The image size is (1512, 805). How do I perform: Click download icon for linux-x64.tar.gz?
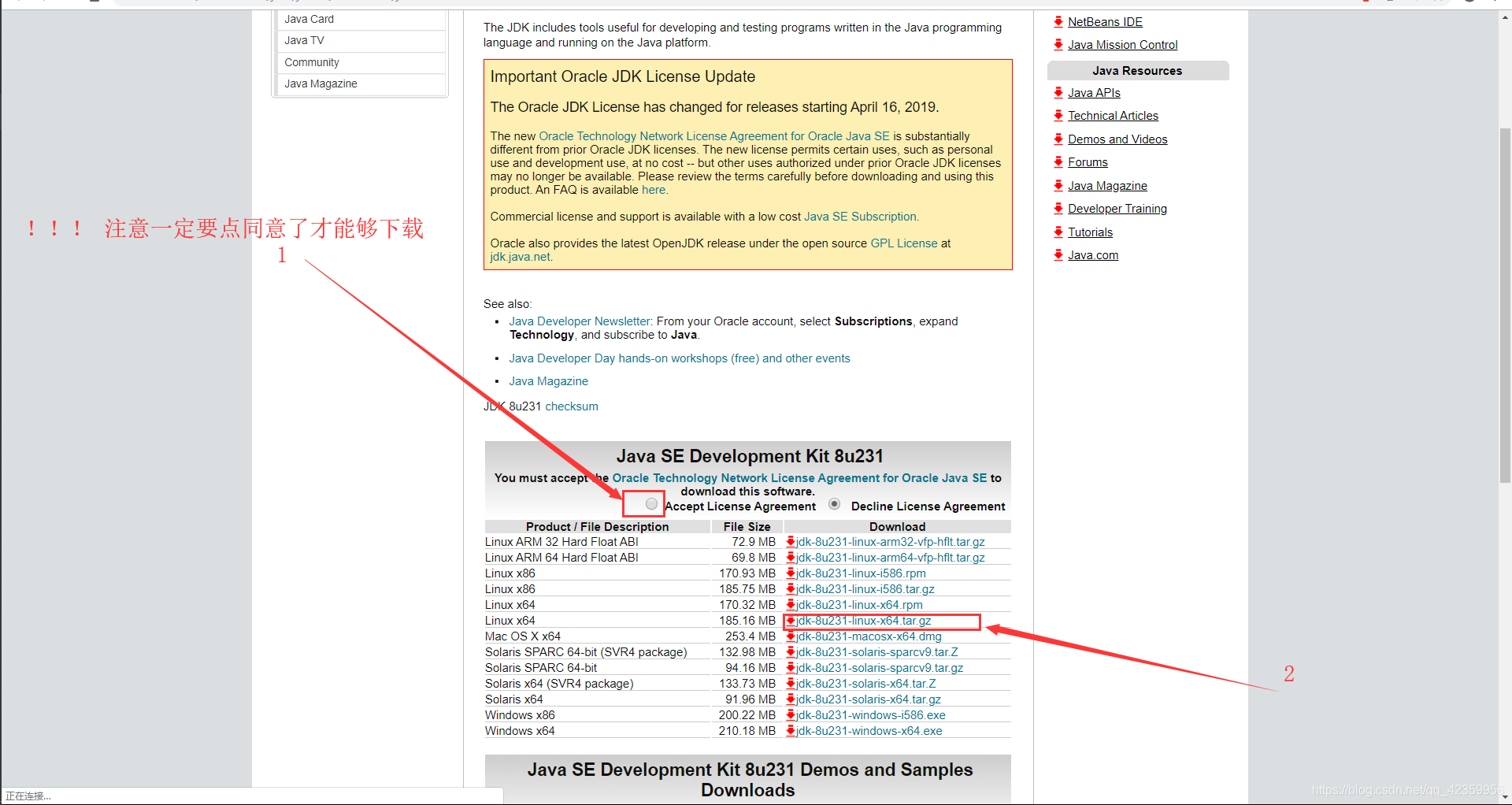pyautogui.click(x=791, y=621)
